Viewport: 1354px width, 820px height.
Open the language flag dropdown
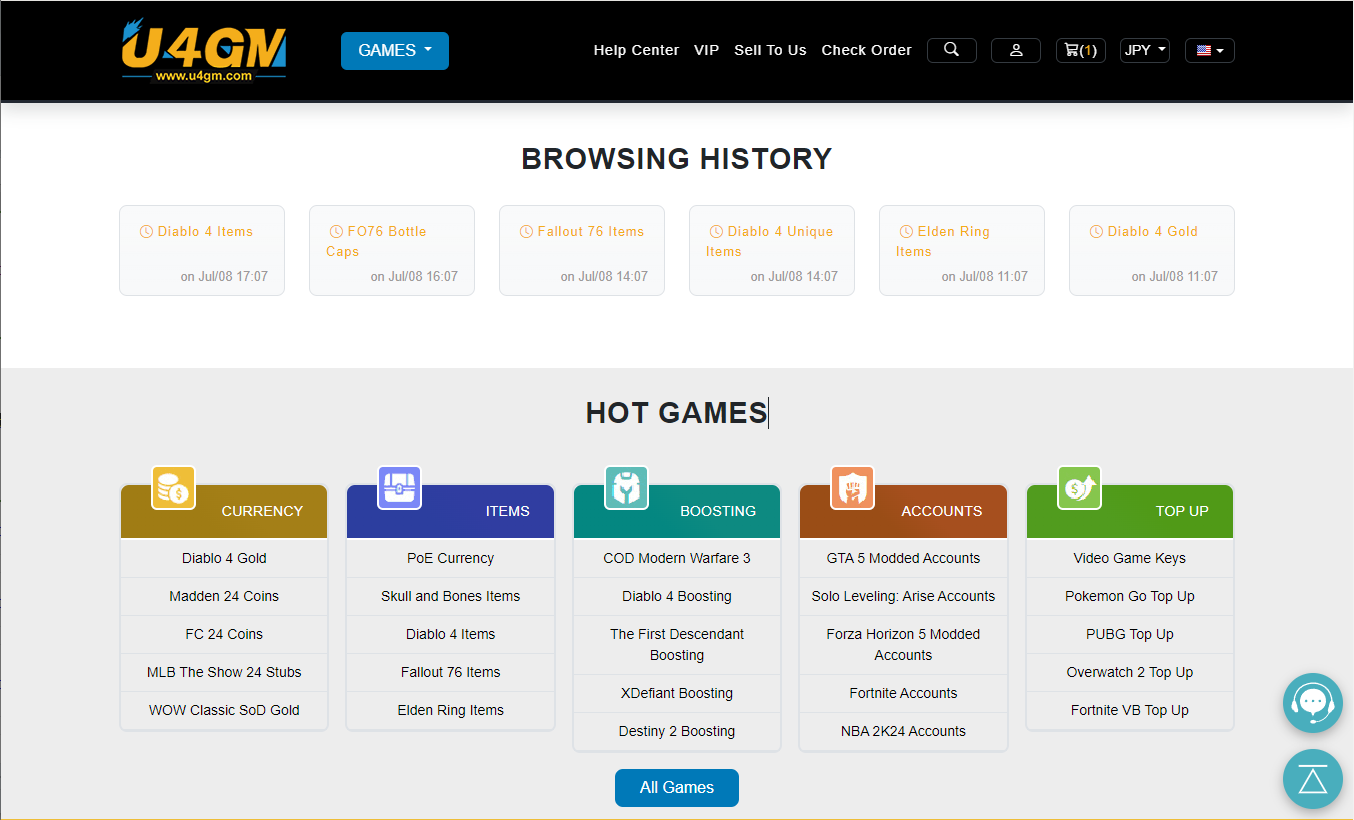(x=1210, y=50)
